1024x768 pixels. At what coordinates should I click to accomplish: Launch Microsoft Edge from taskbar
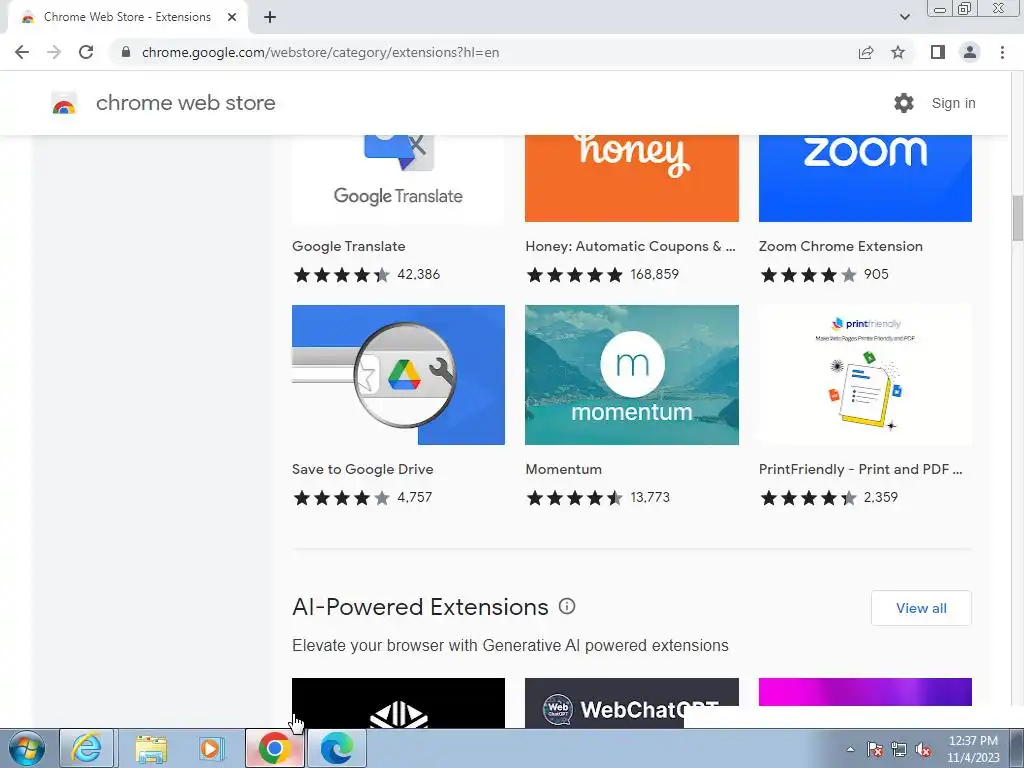point(336,748)
